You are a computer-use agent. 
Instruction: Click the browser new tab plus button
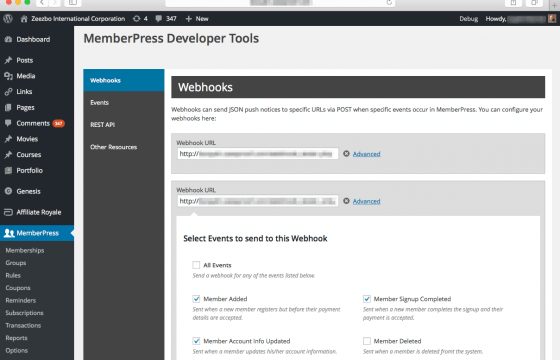pyautogui.click(x=555, y=4)
